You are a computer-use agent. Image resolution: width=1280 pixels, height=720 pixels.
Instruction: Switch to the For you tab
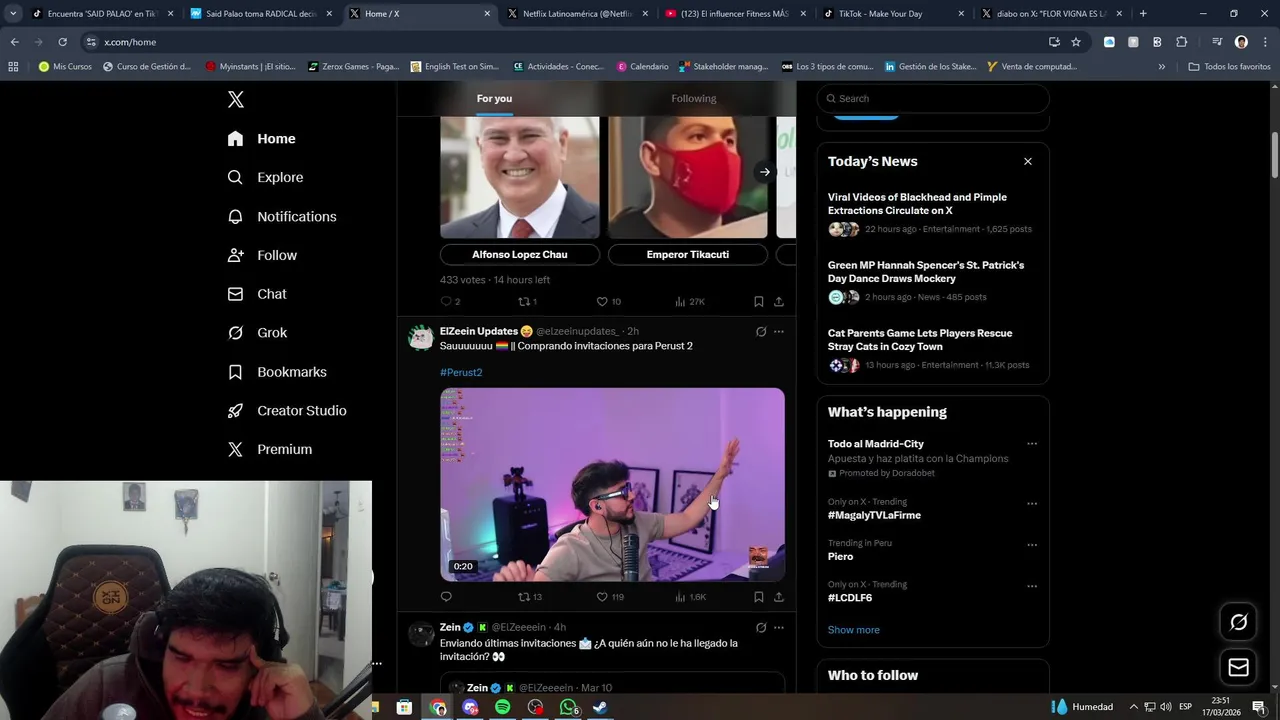494,98
